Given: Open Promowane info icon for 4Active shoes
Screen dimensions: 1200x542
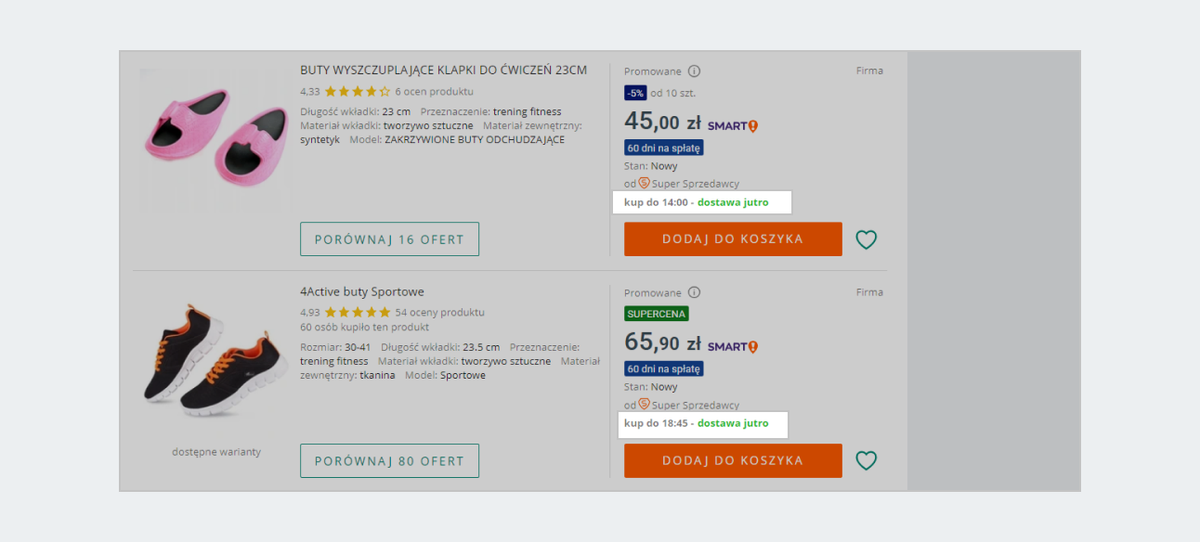Looking at the screenshot, I should (694, 293).
